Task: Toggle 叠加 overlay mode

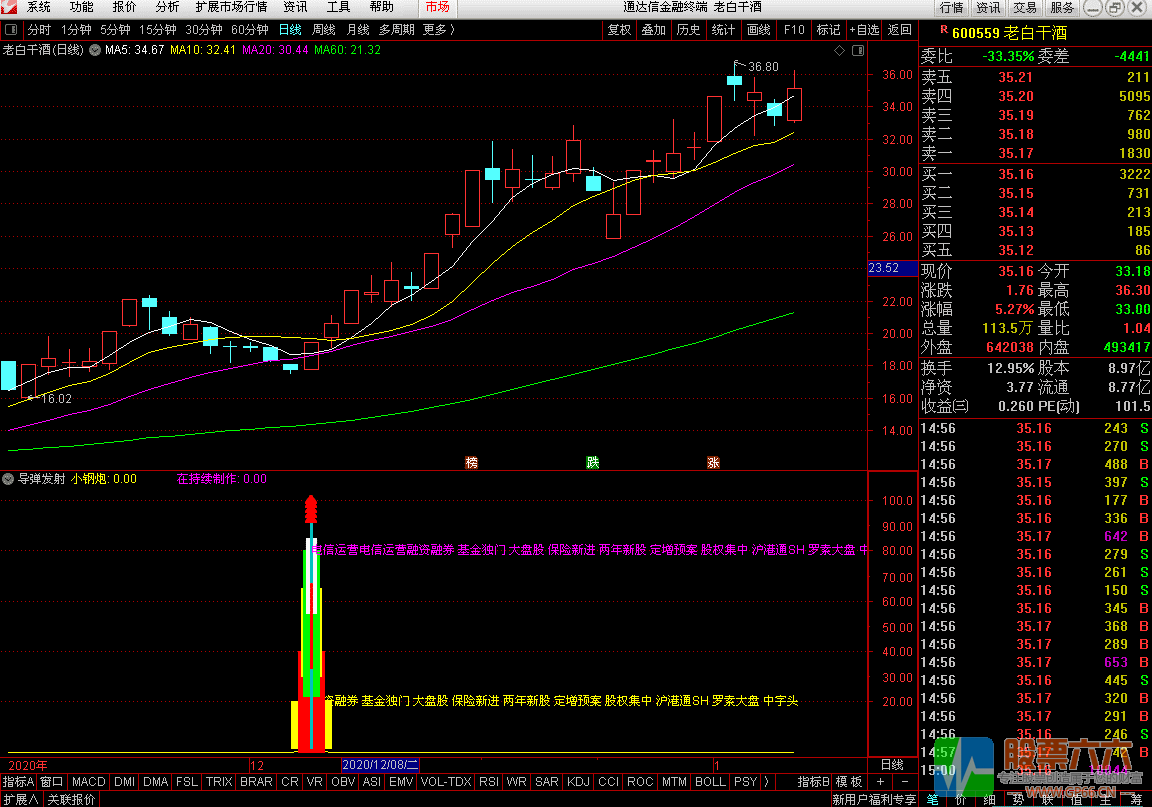Action: point(654,30)
